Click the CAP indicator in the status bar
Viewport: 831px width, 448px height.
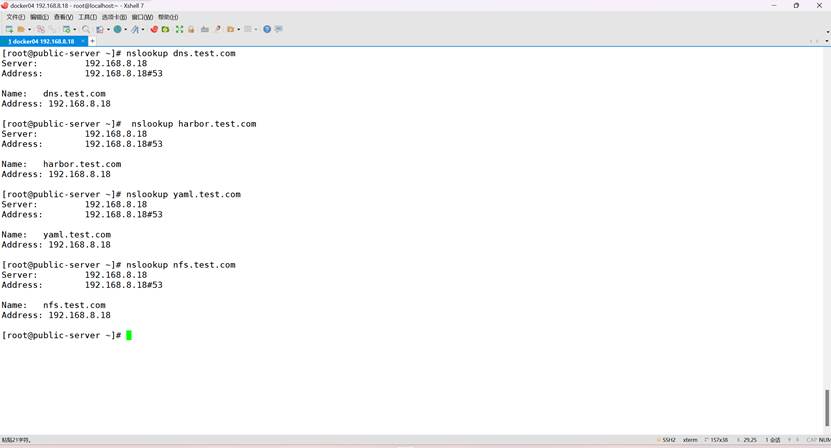pyautogui.click(x=812, y=440)
